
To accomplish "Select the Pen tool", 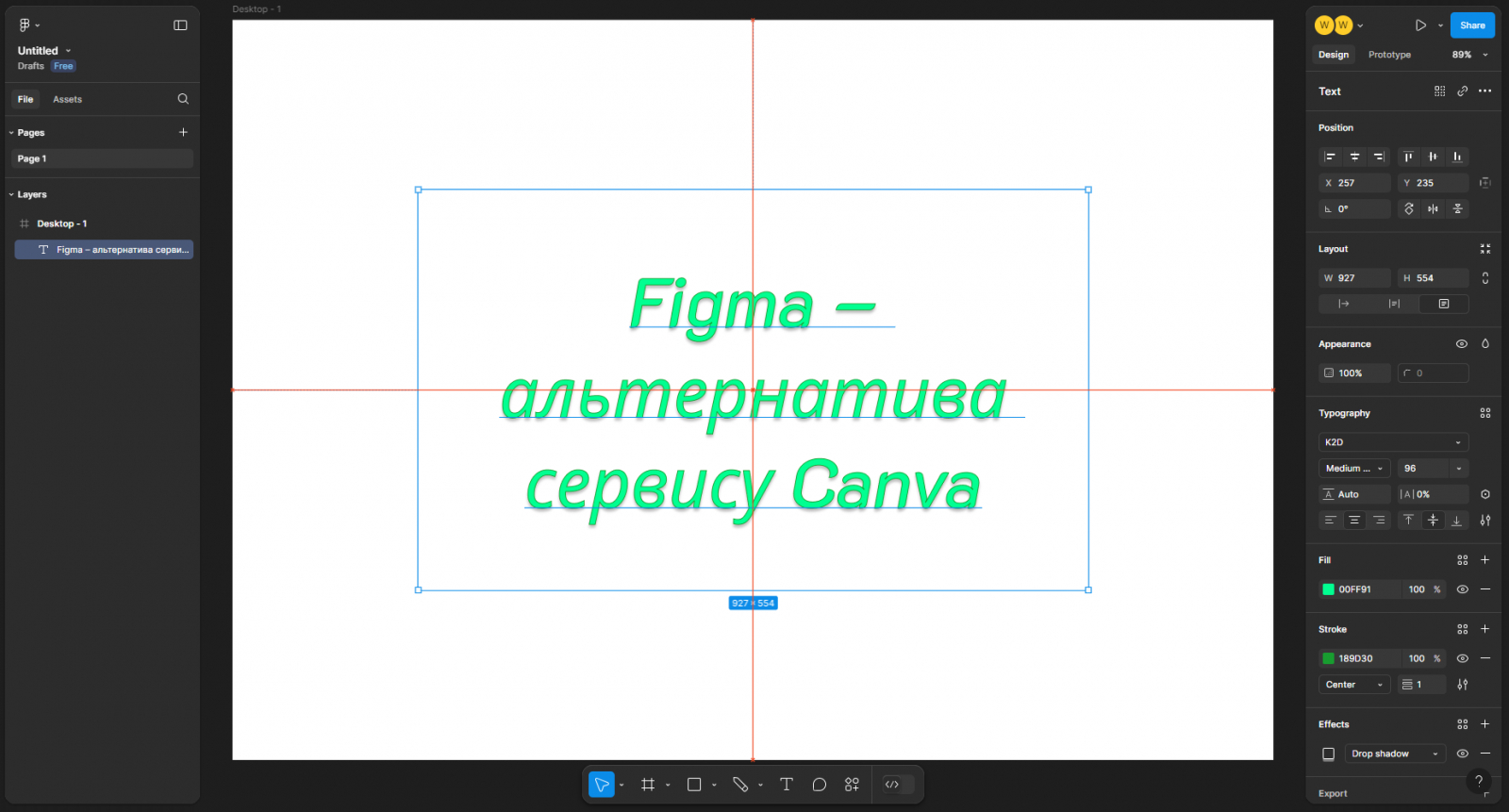I will click(740, 784).
